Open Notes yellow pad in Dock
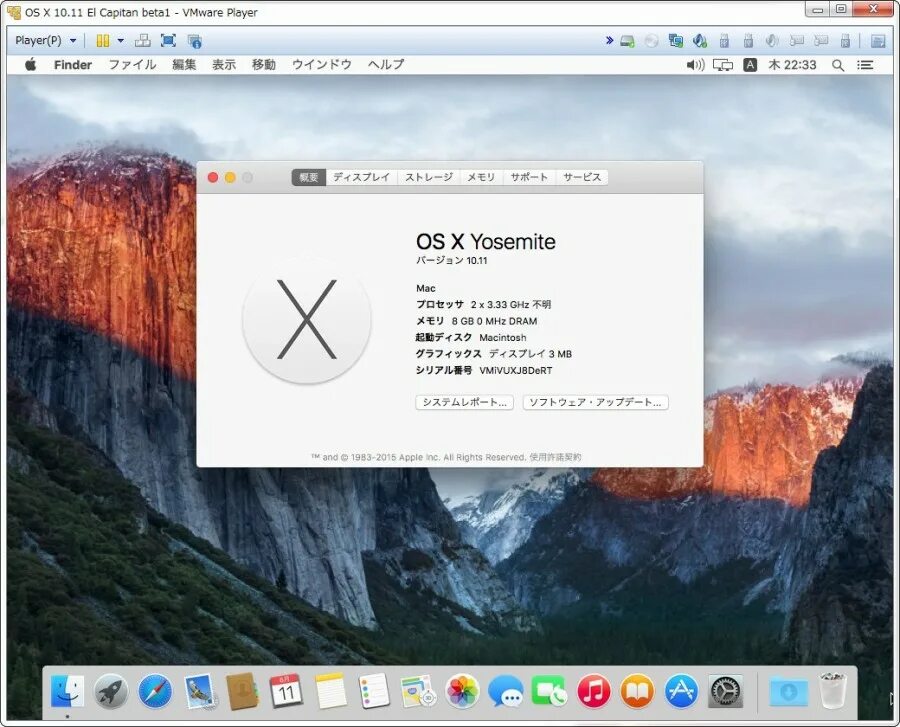 pyautogui.click(x=331, y=691)
